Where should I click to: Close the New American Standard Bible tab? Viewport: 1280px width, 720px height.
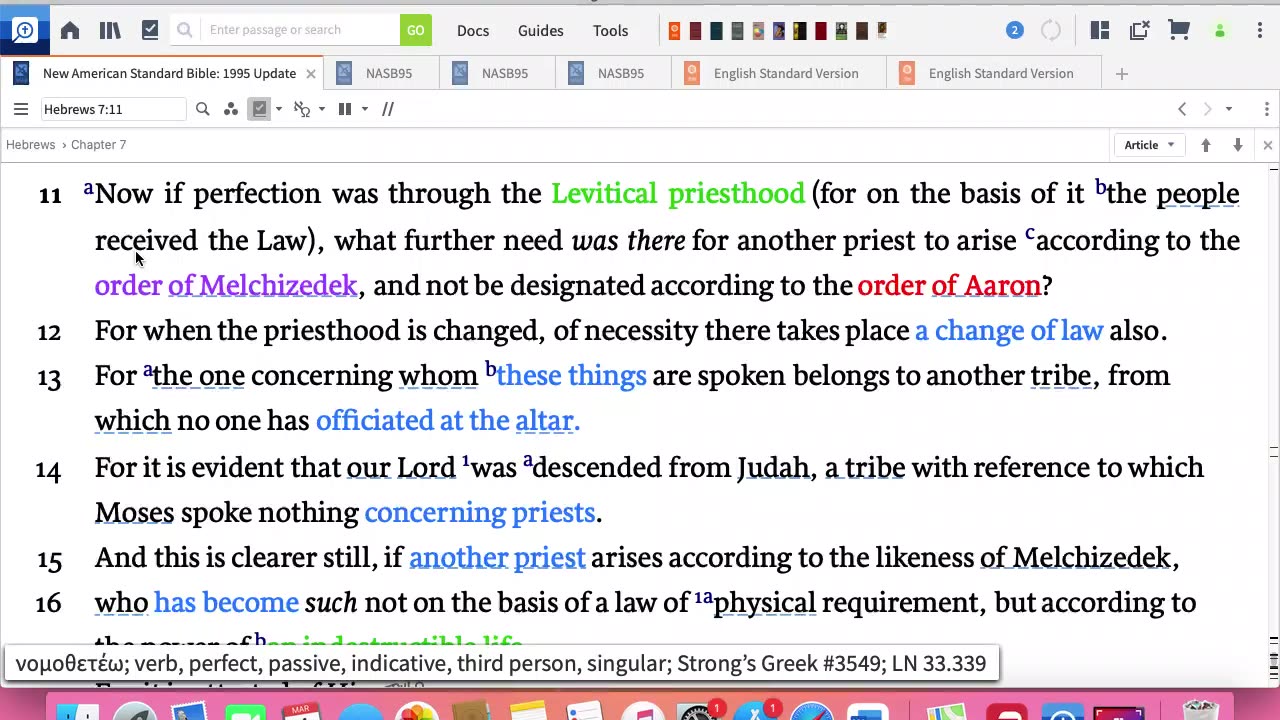click(311, 73)
